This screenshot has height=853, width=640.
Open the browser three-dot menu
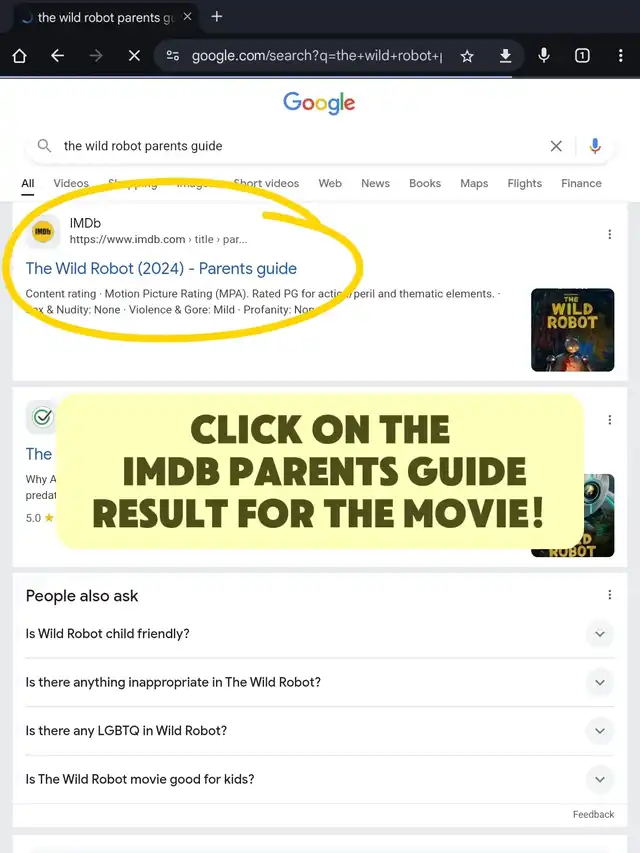tap(620, 55)
